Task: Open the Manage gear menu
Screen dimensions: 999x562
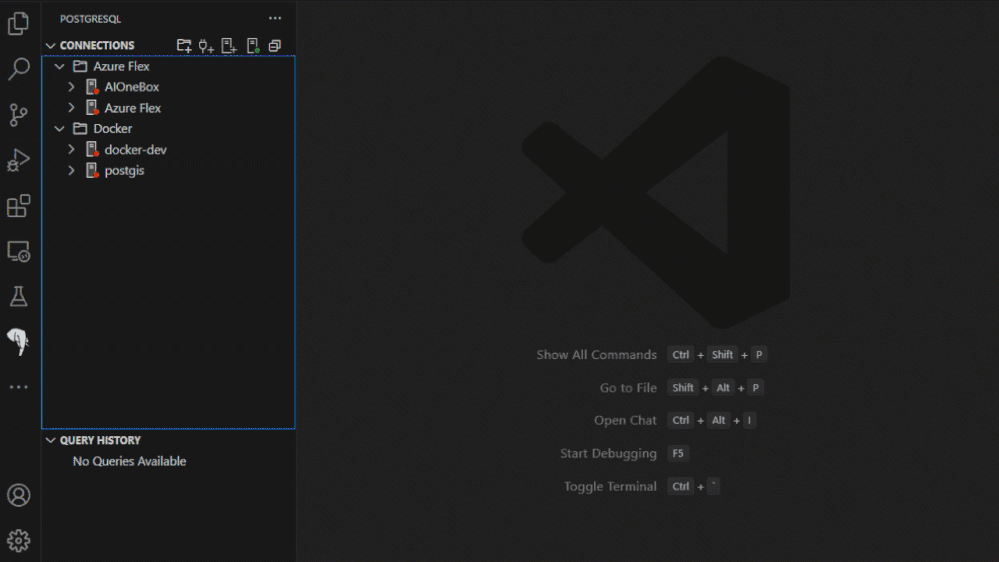Action: pos(18,540)
